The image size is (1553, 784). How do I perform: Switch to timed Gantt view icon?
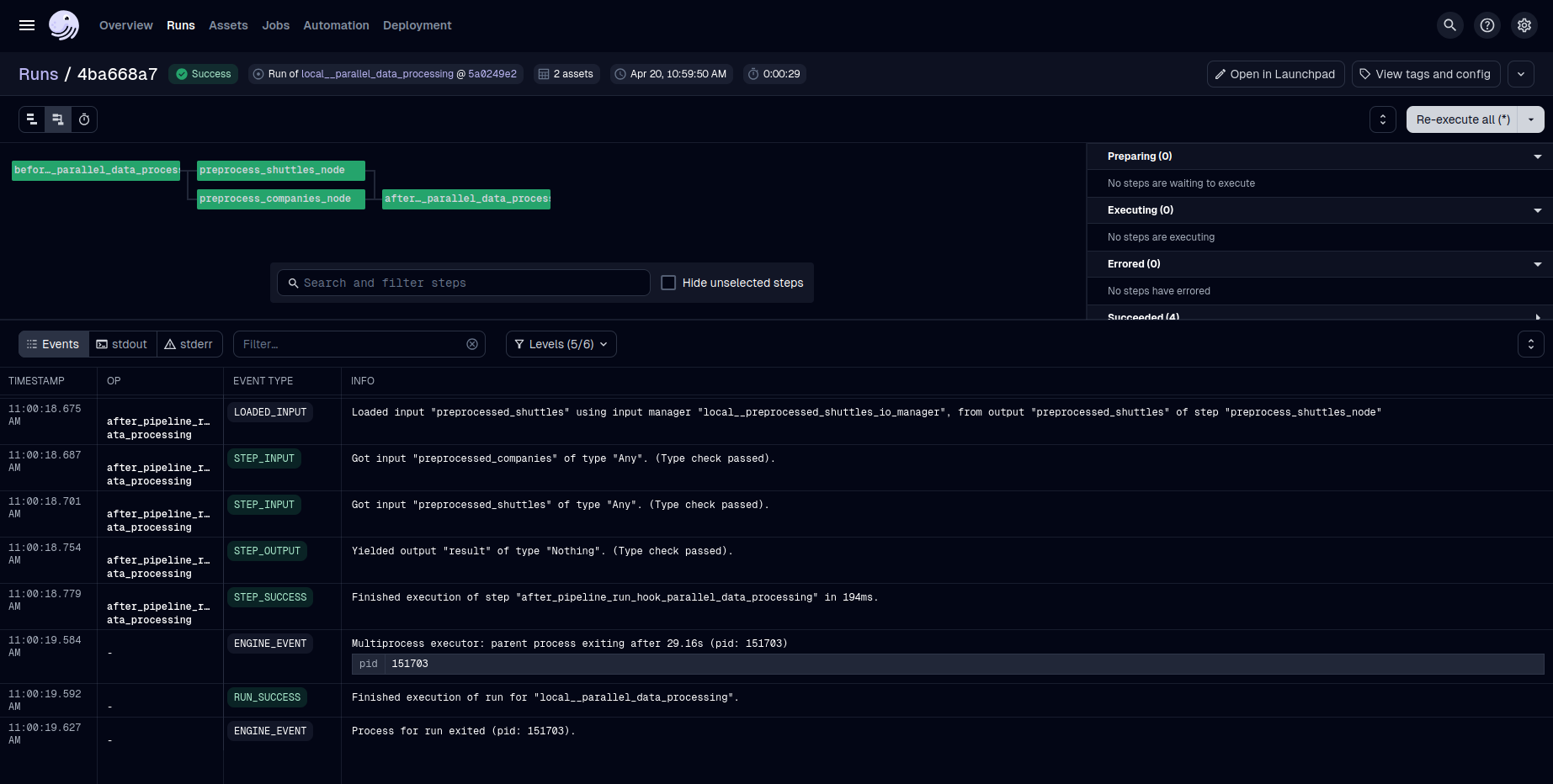(84, 119)
